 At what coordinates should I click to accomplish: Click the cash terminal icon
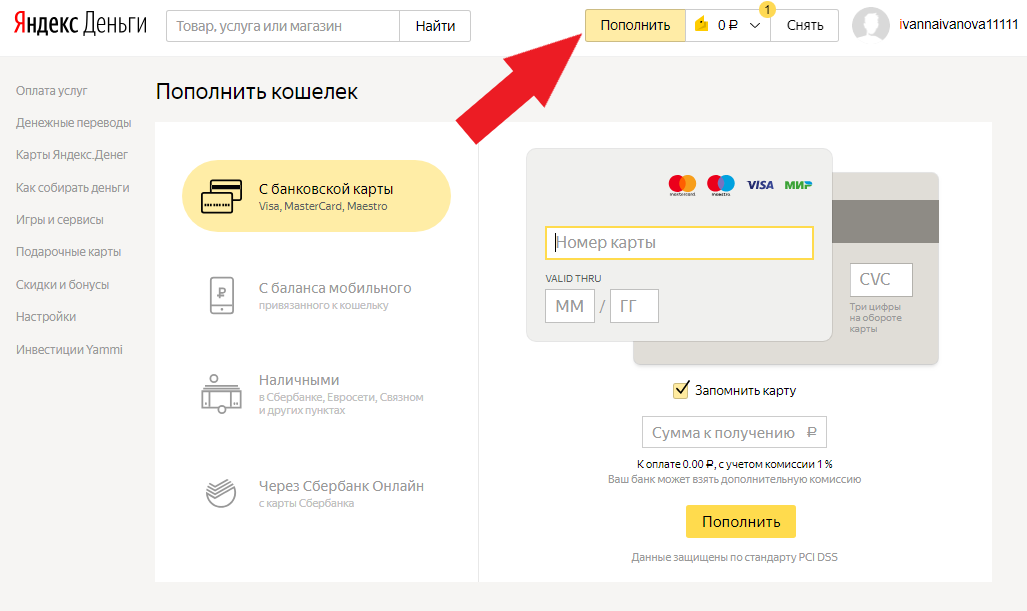221,393
